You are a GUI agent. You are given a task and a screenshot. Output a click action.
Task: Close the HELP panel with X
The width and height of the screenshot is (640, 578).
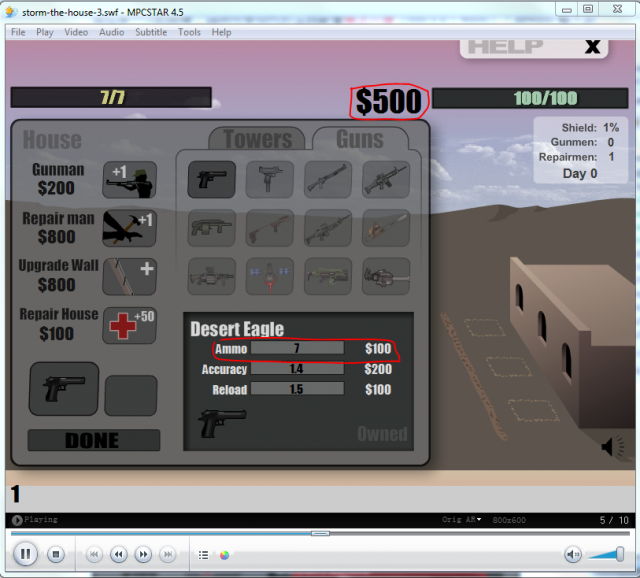[x=593, y=47]
